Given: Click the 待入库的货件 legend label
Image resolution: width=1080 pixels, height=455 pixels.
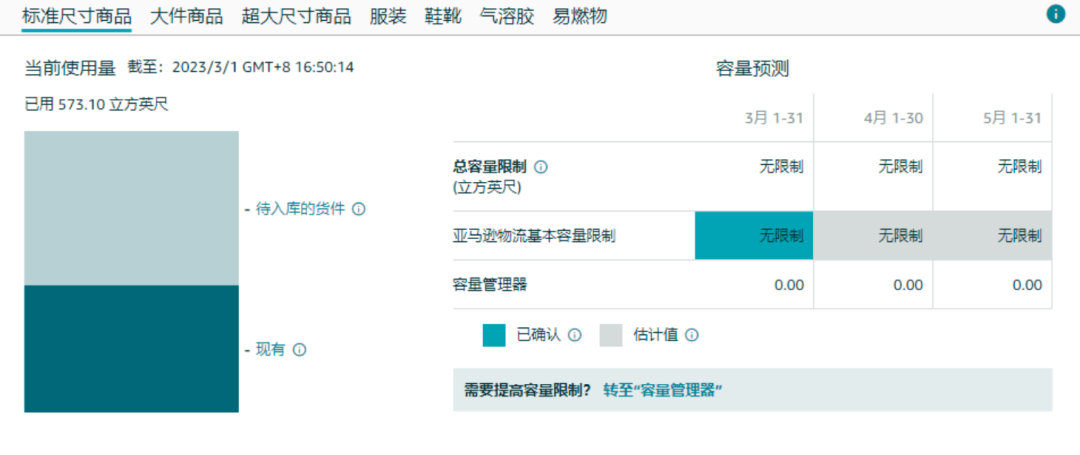Looking at the screenshot, I should 300,209.
